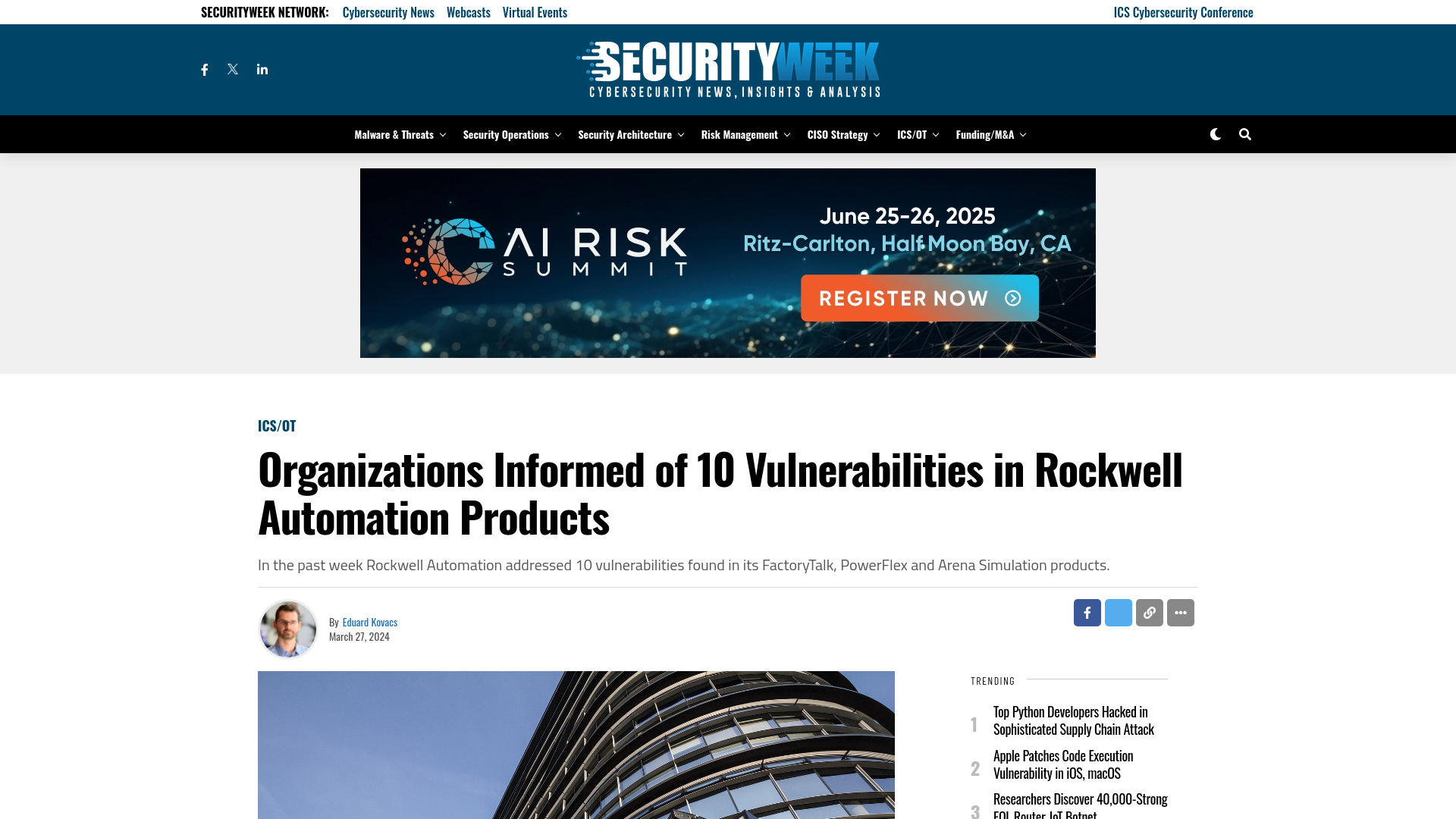
Task: Open more sharing options icon
Action: 1180,612
